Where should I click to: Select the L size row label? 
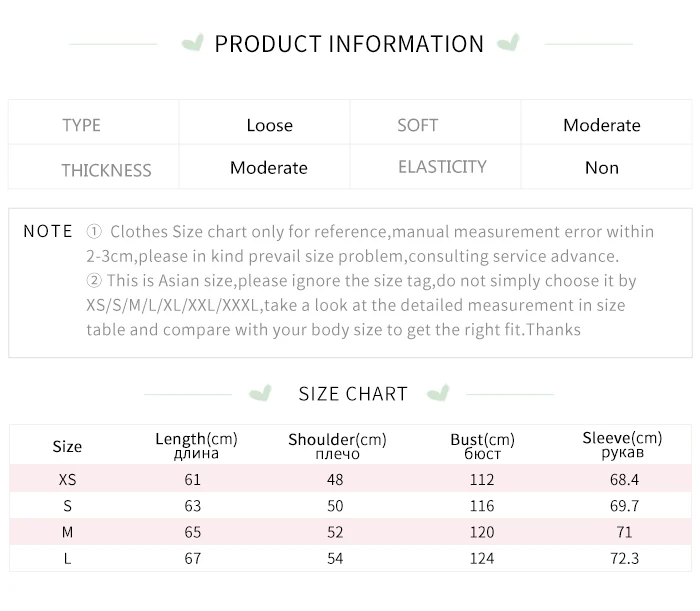click(x=67, y=558)
